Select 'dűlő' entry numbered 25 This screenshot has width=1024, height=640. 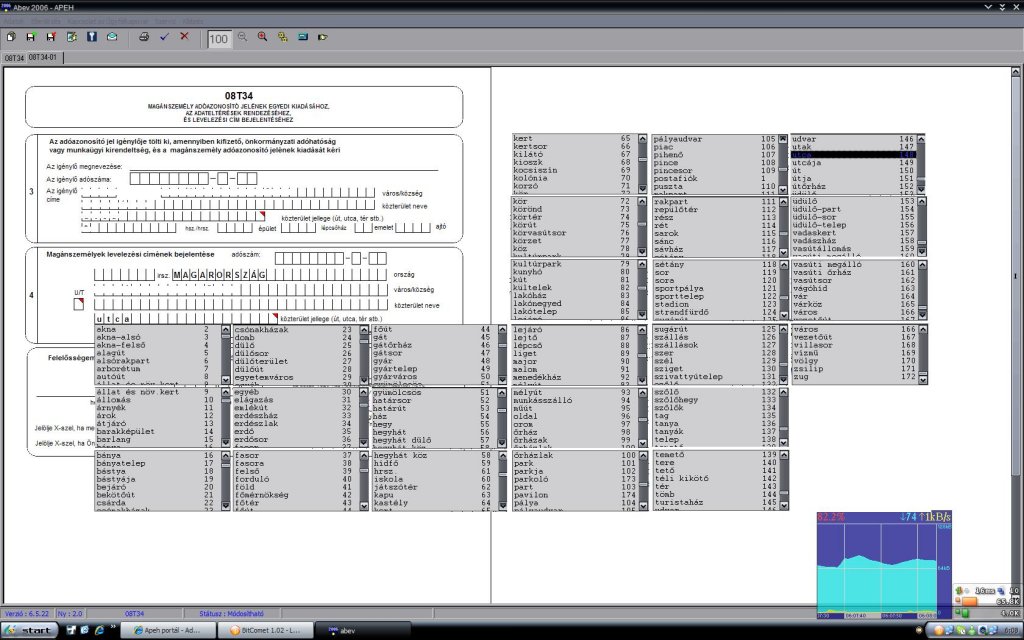(294, 345)
